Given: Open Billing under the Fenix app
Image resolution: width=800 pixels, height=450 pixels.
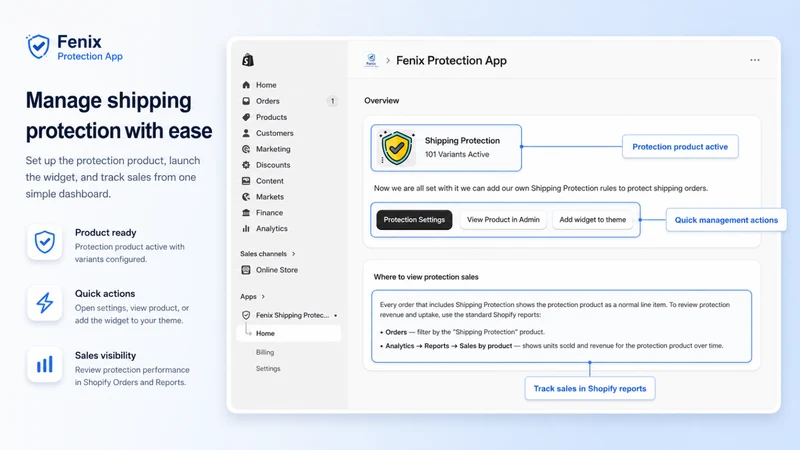Looking at the screenshot, I should click(265, 352).
